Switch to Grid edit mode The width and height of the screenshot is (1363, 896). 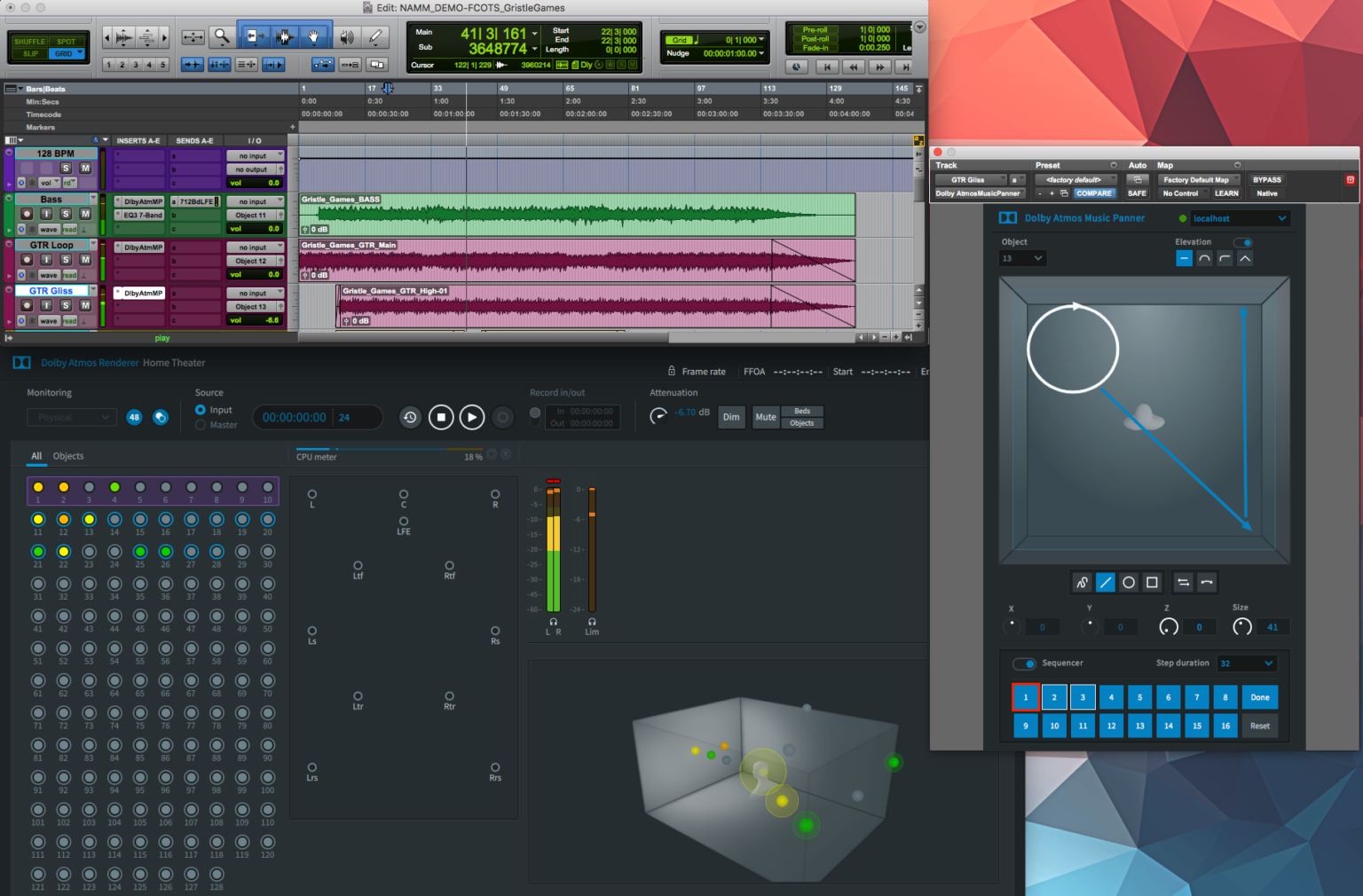67,54
